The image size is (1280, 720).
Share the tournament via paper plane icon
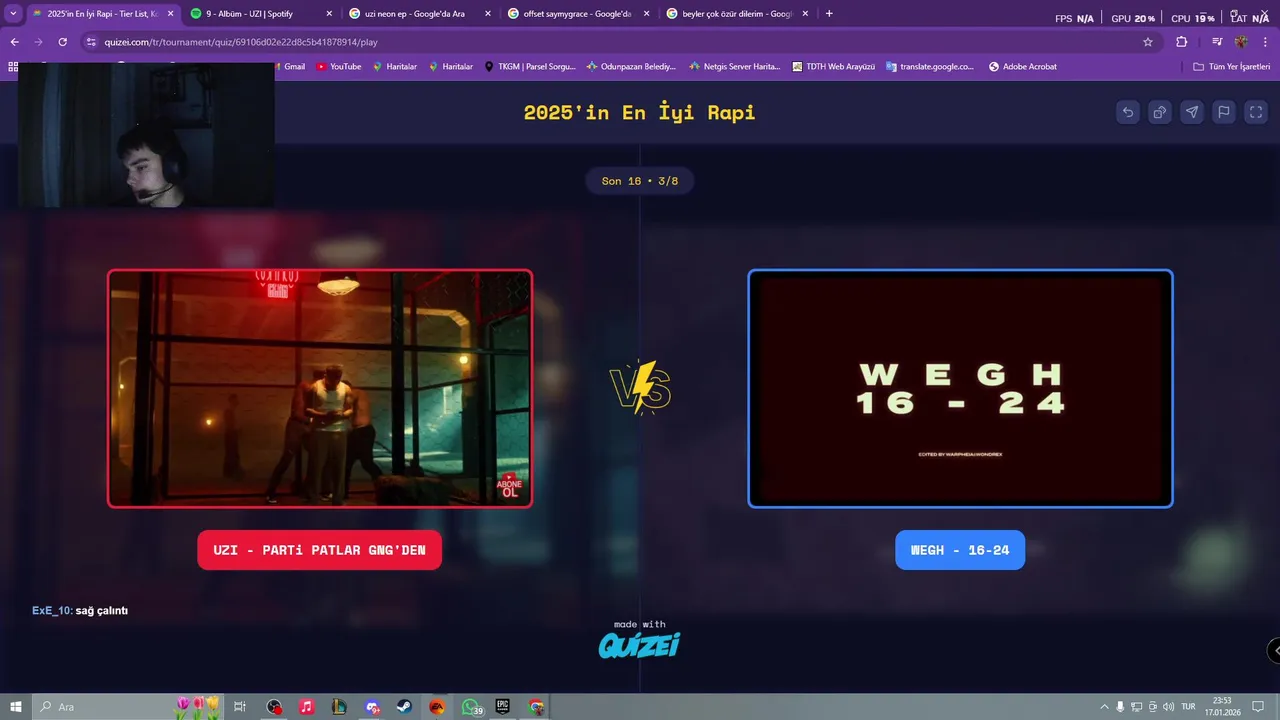click(1192, 112)
